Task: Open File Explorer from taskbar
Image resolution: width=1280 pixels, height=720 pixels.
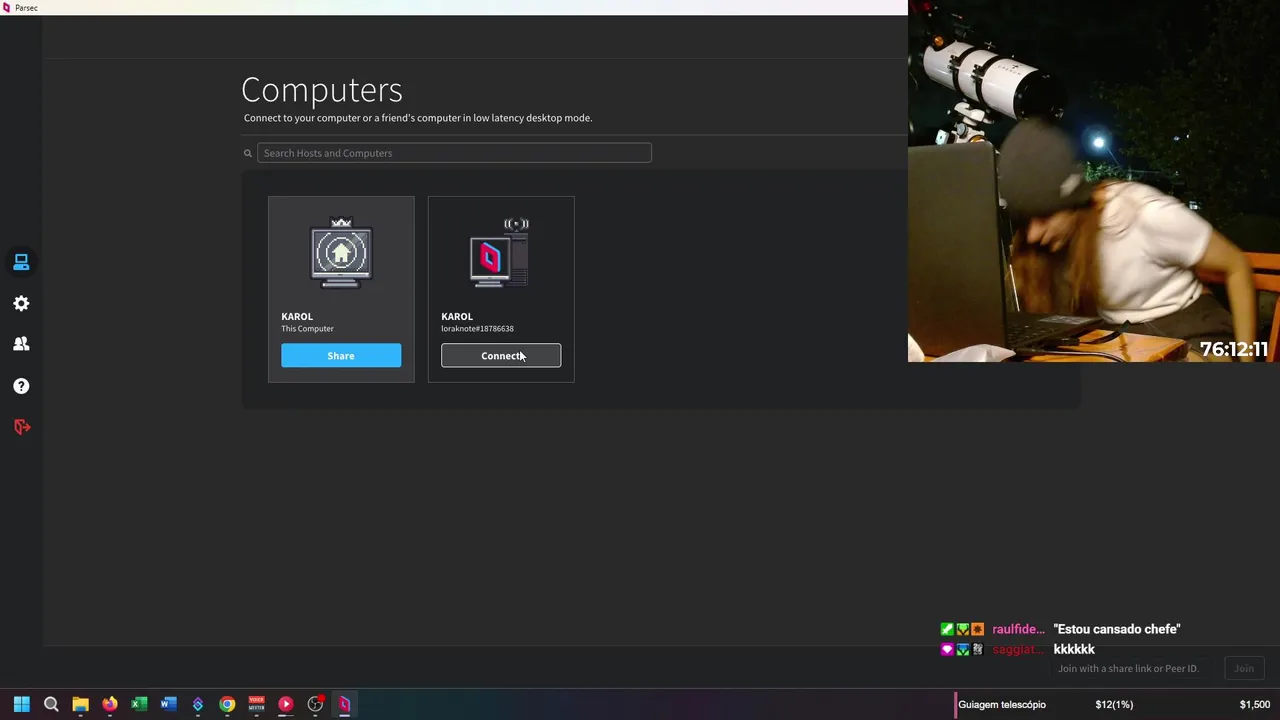Action: coord(80,704)
